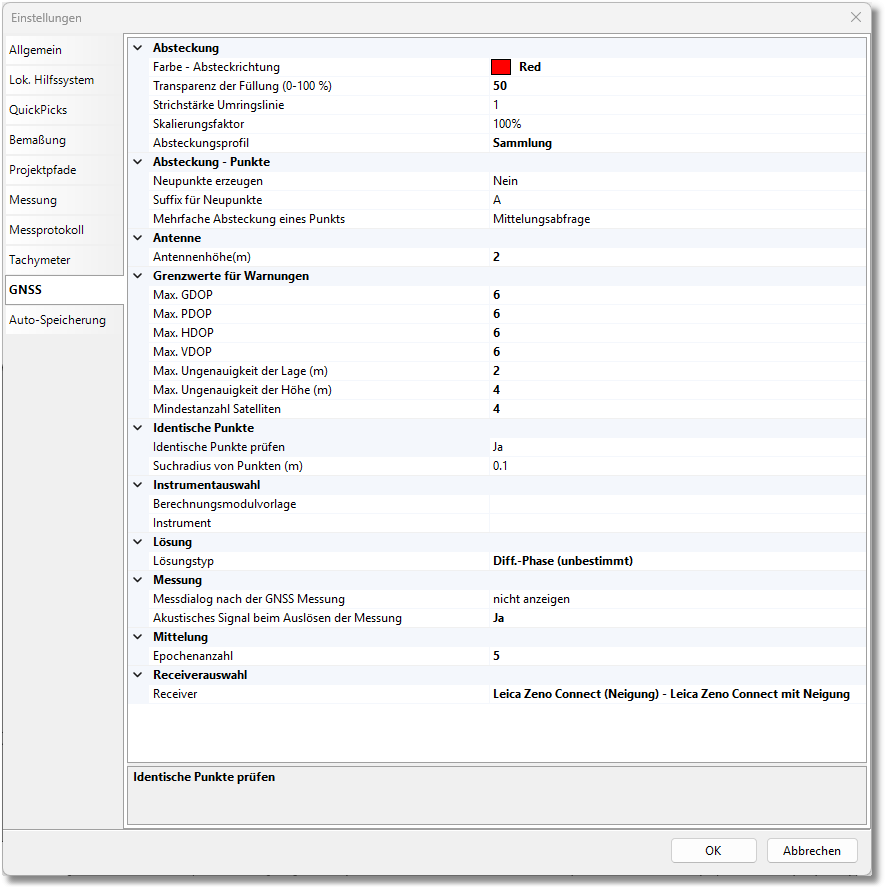The image size is (886, 890).
Task: Click the OK button
Action: click(713, 851)
